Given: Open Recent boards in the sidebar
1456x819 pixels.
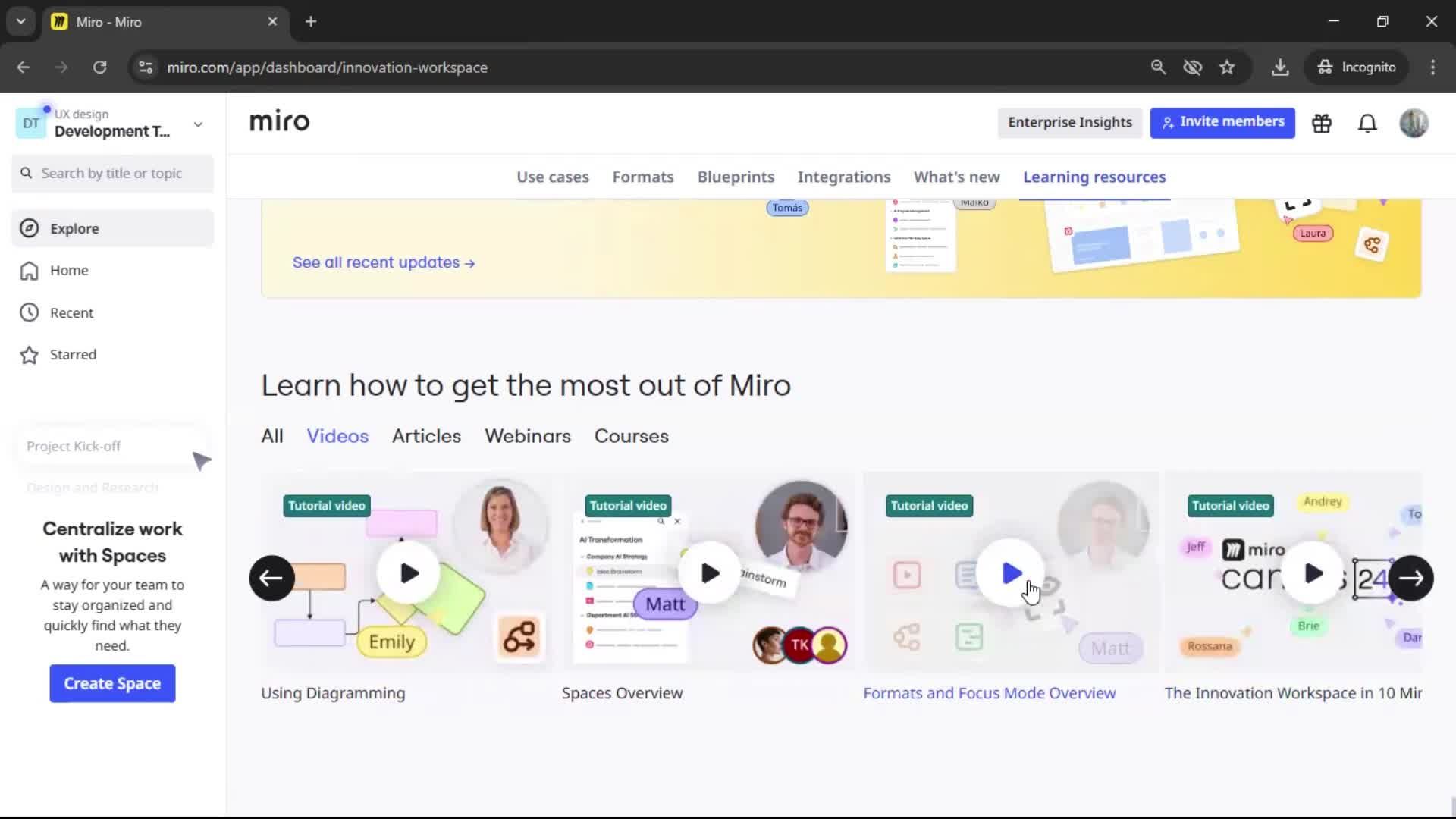Looking at the screenshot, I should [x=112, y=312].
